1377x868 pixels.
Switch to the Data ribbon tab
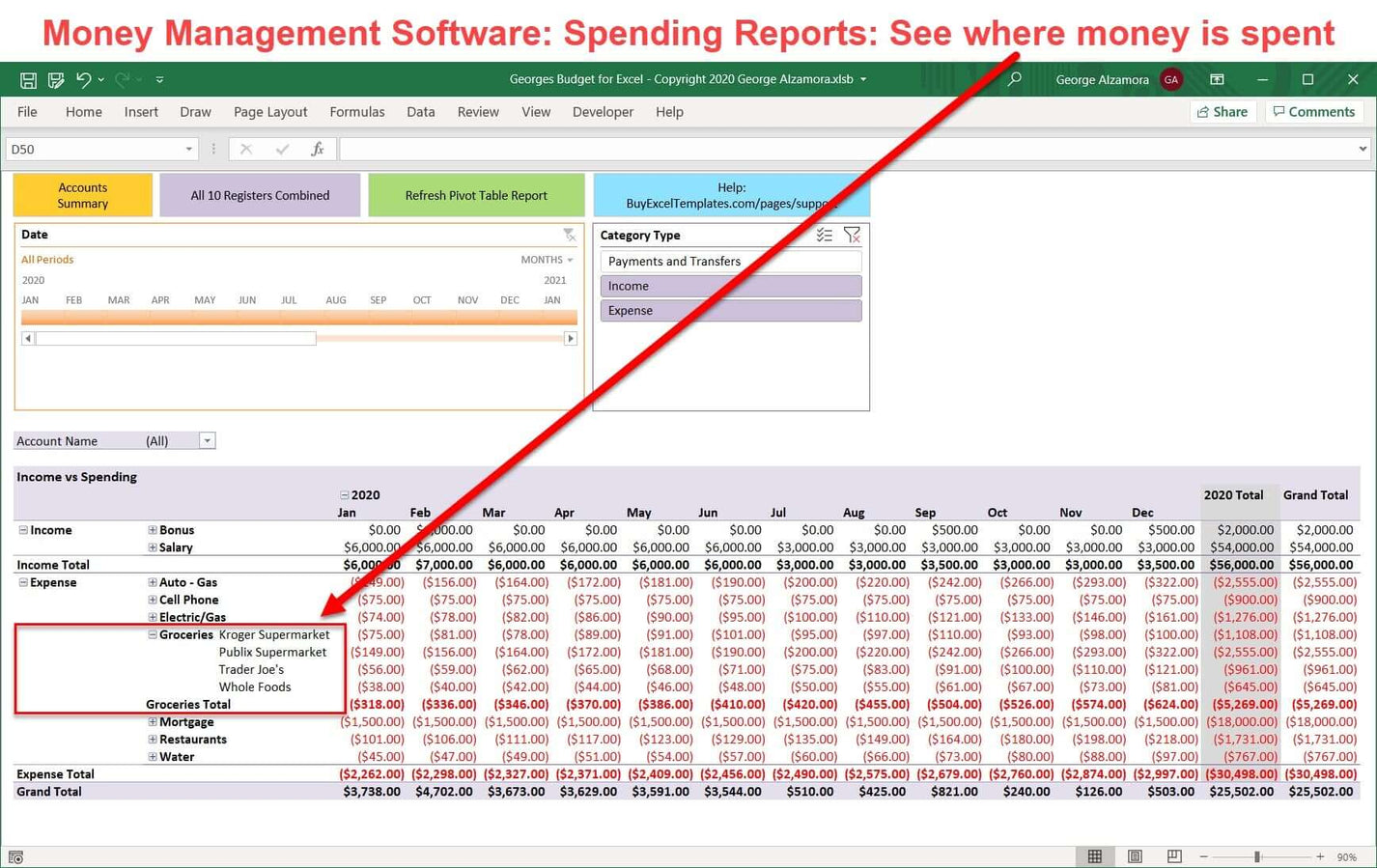420,112
